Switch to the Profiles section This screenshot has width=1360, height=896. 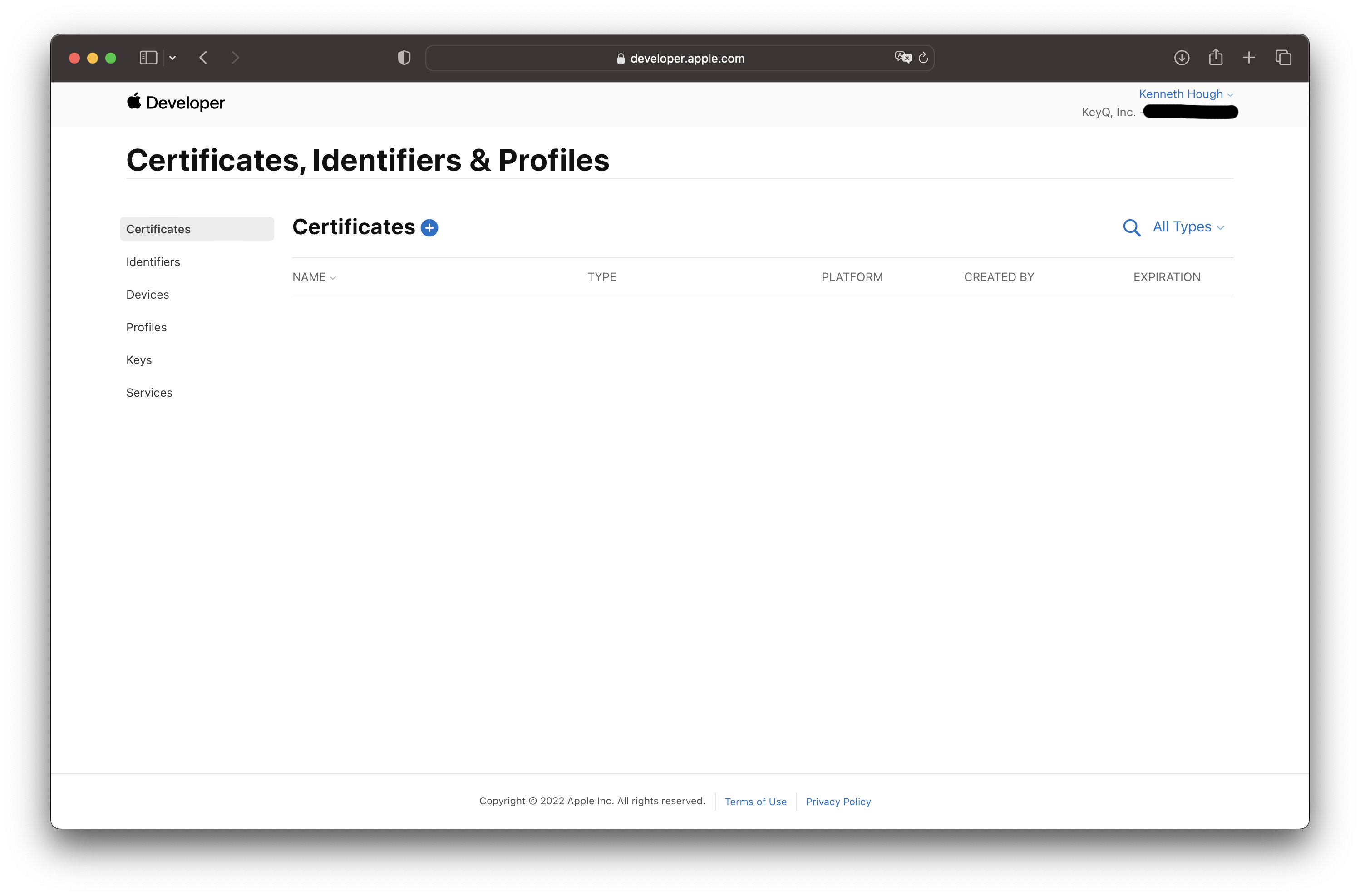(x=146, y=327)
